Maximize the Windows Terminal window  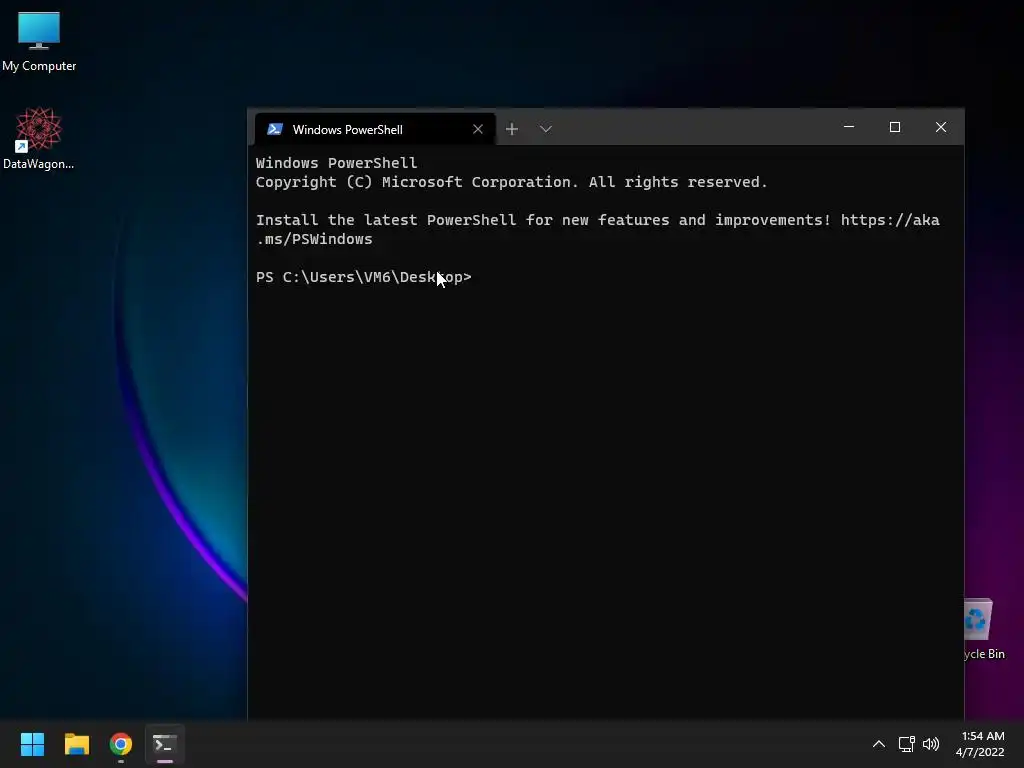(x=895, y=127)
